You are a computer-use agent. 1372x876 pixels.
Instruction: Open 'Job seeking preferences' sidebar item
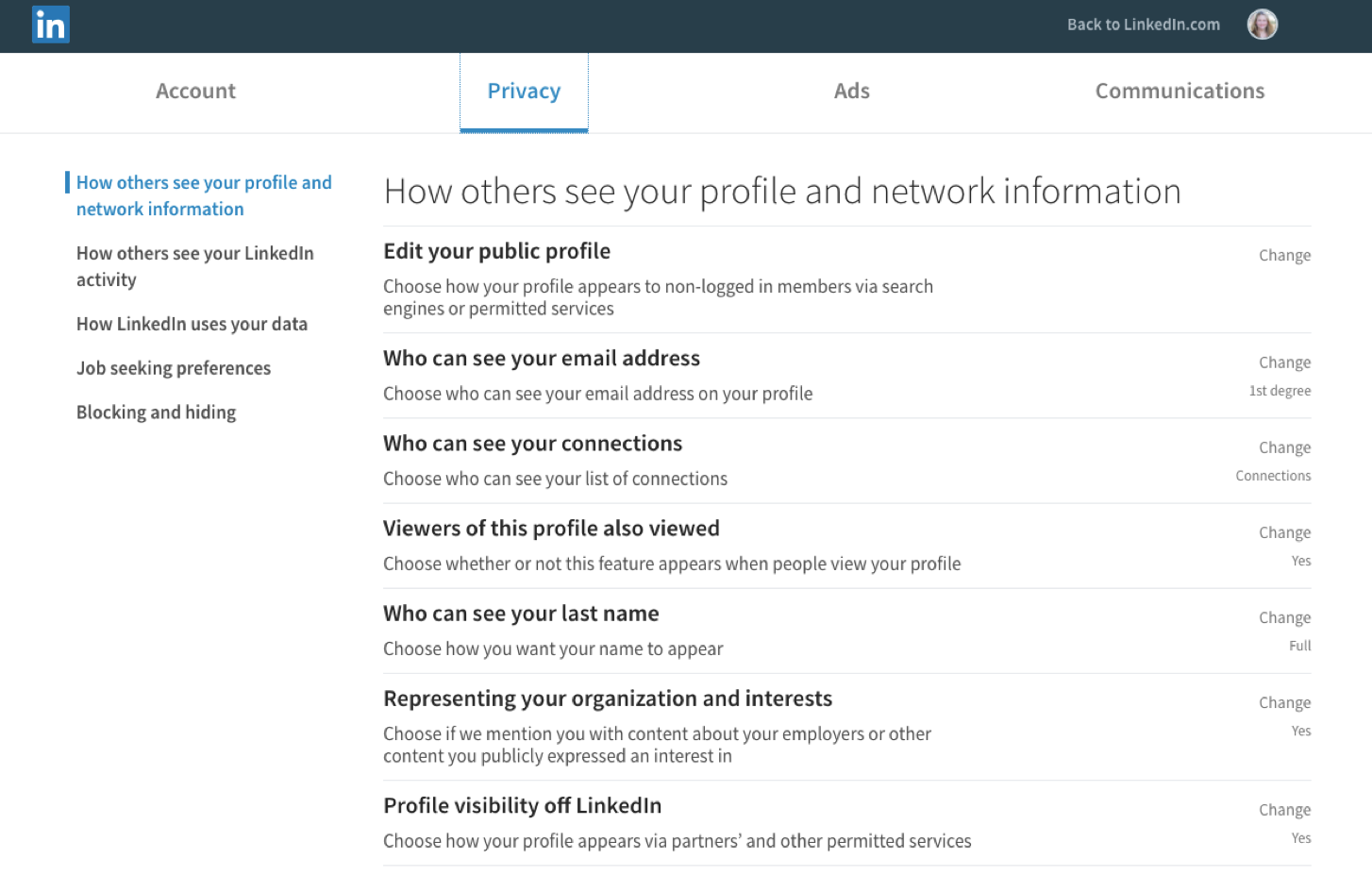pos(174,368)
